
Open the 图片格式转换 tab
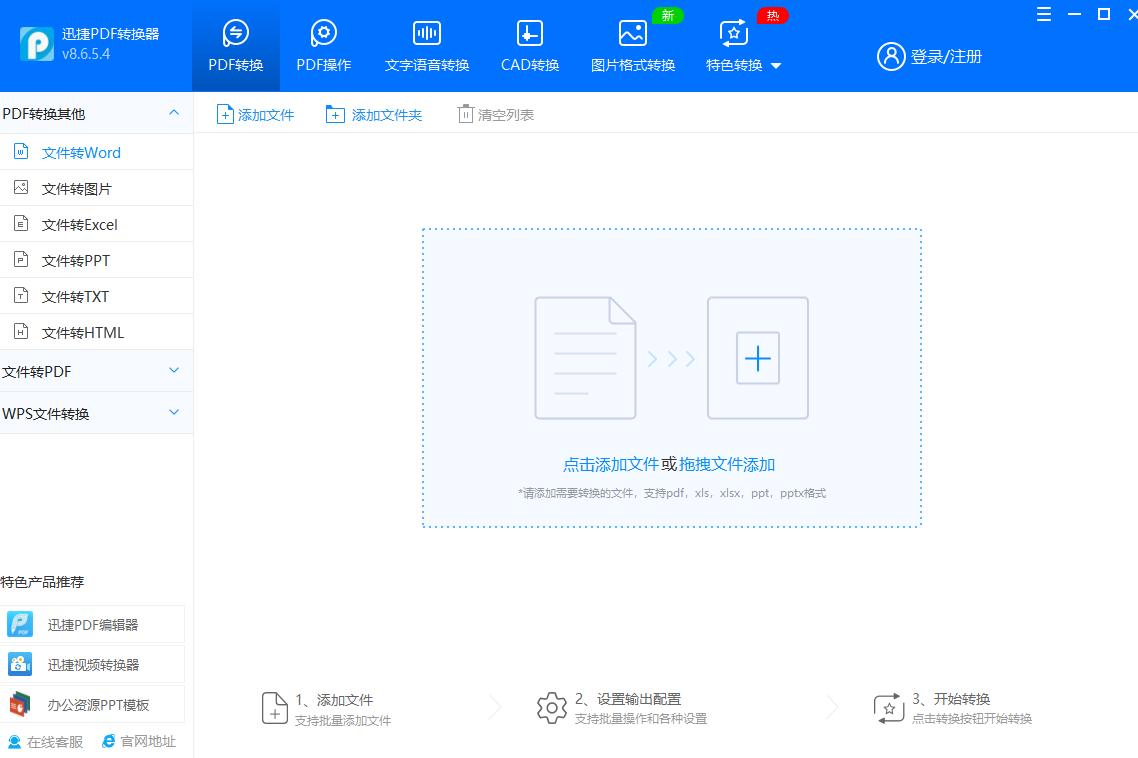tap(633, 46)
